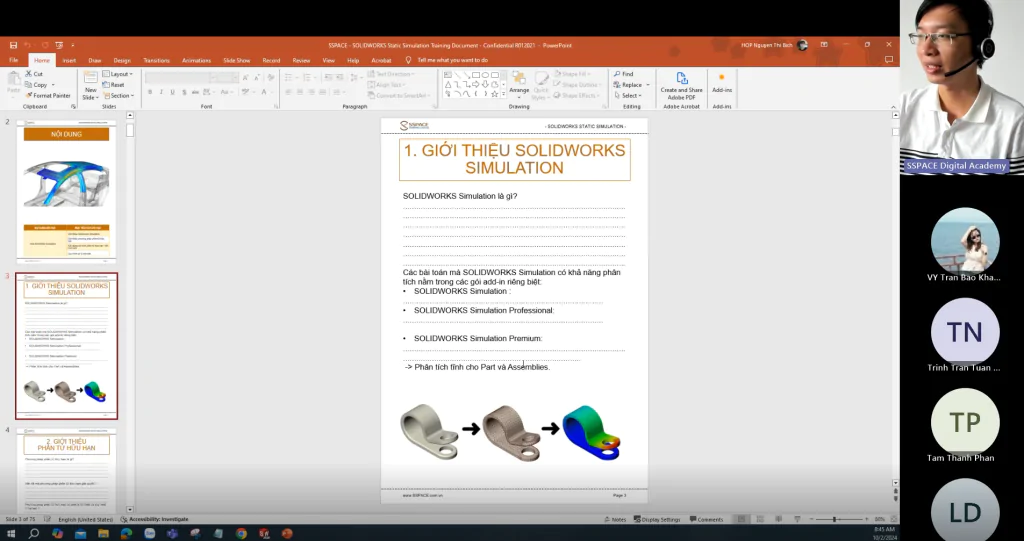This screenshot has height=541, width=1024.
Task: Decrease the font size
Action: (256, 77)
